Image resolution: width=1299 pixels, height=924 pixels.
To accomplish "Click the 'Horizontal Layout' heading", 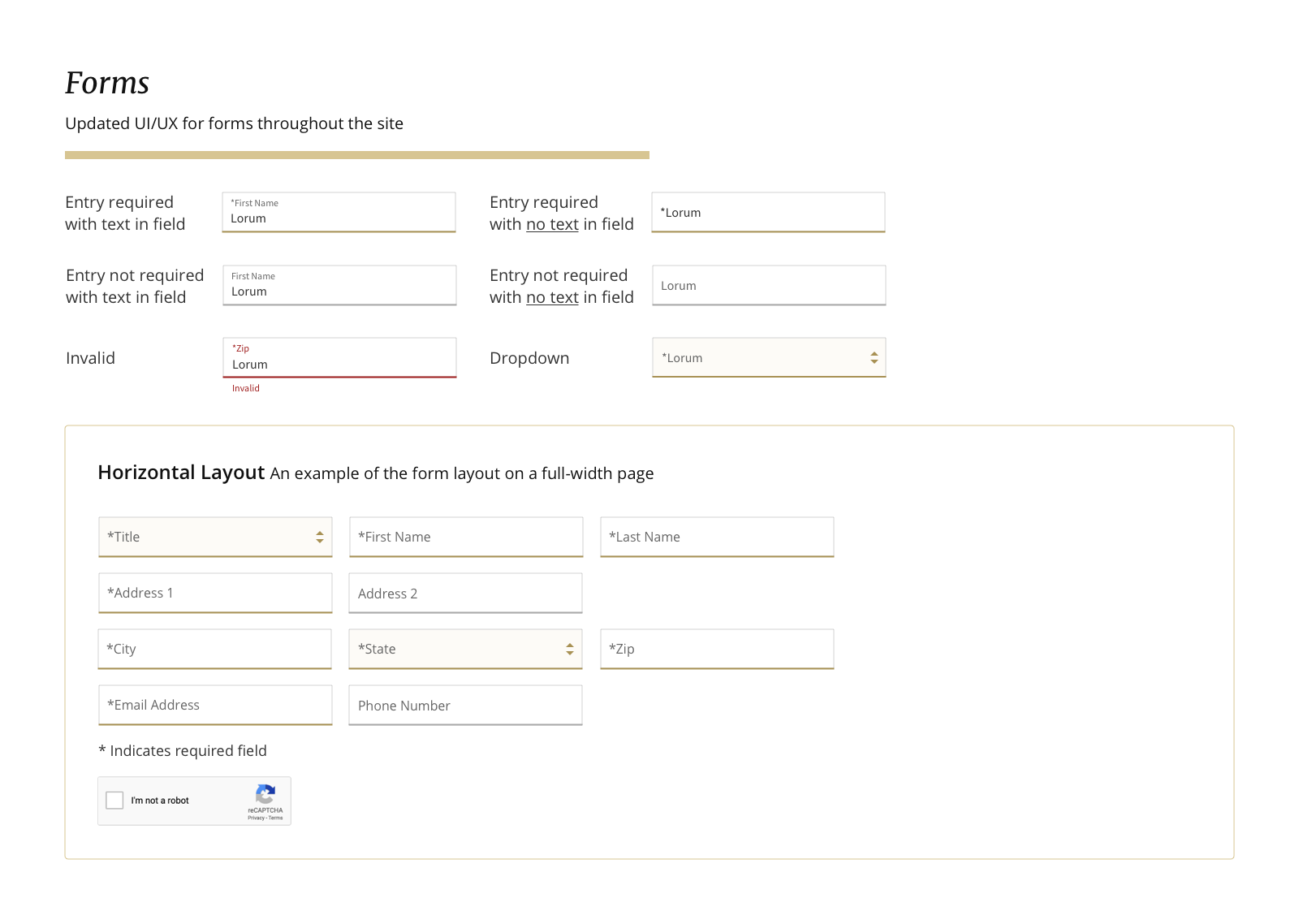I will click(181, 473).
